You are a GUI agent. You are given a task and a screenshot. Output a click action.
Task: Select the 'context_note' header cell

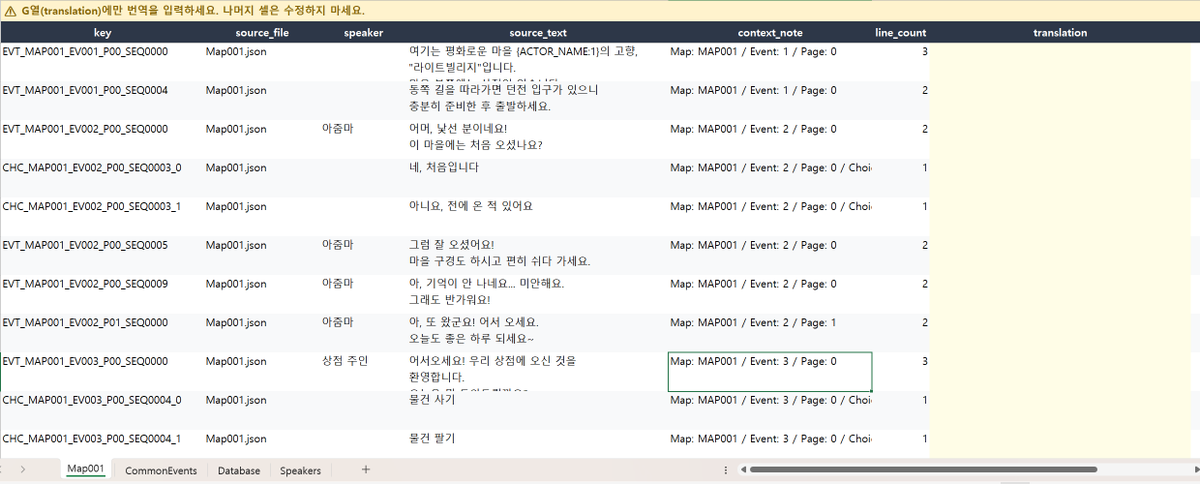(x=770, y=33)
